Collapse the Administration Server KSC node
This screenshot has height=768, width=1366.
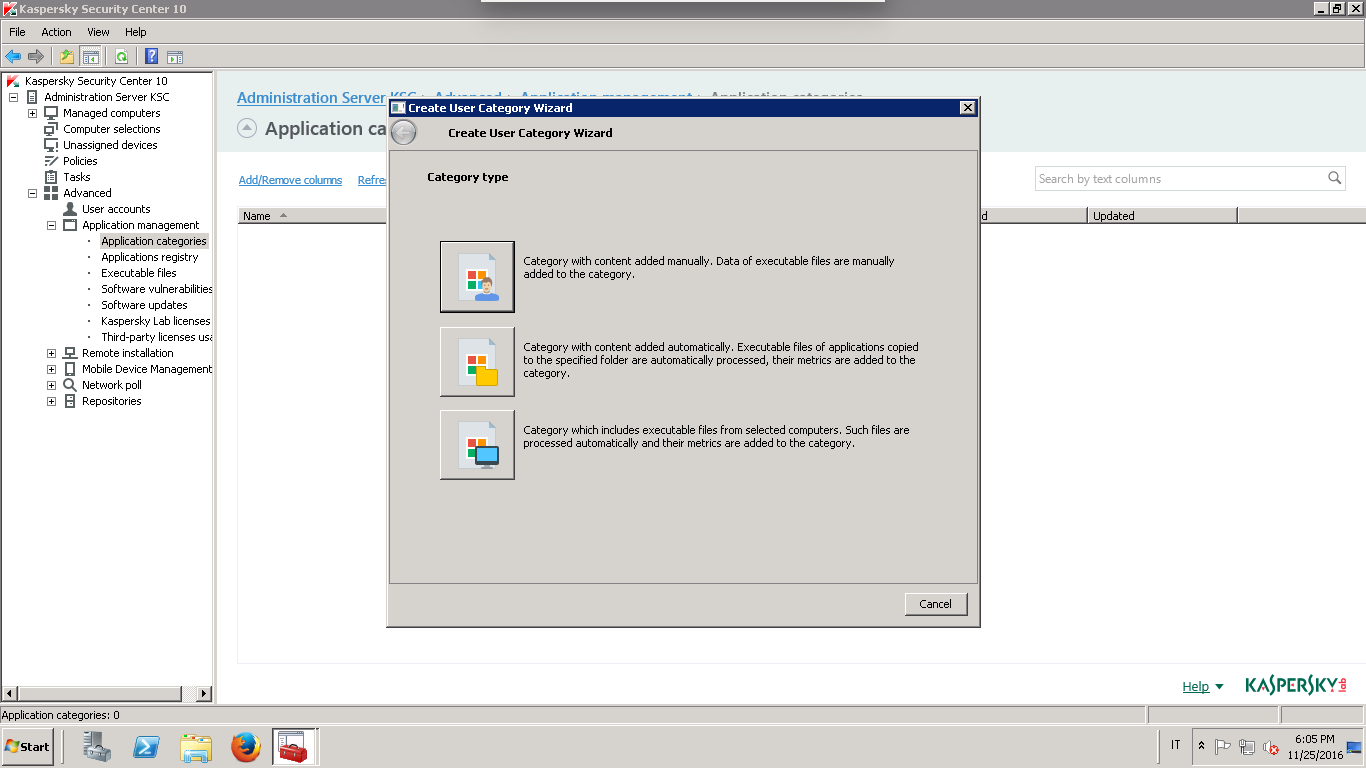(x=14, y=97)
